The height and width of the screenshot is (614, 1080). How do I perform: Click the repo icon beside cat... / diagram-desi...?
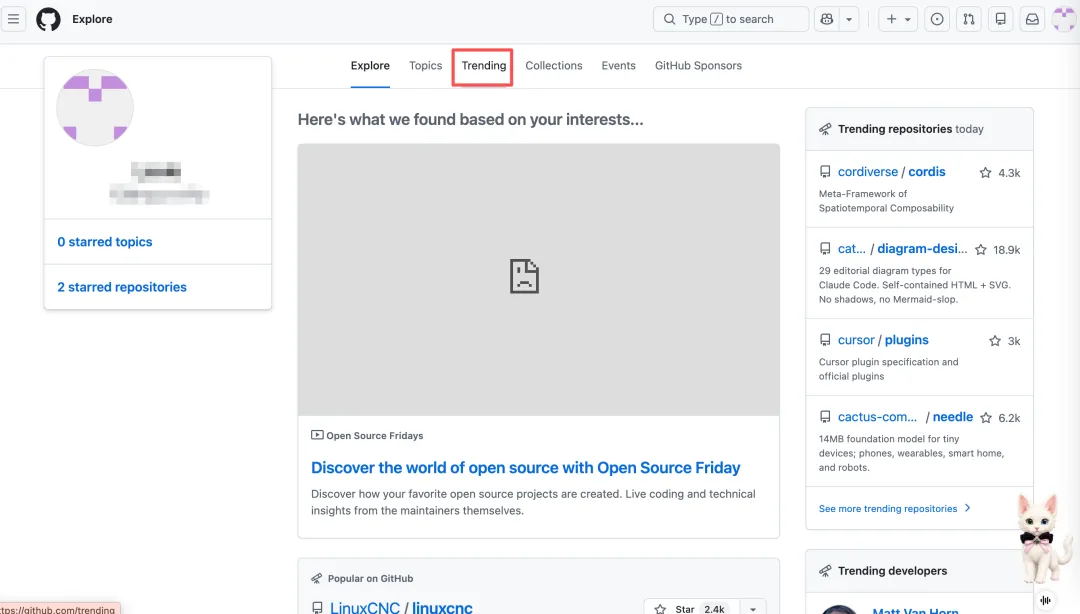[x=825, y=249]
